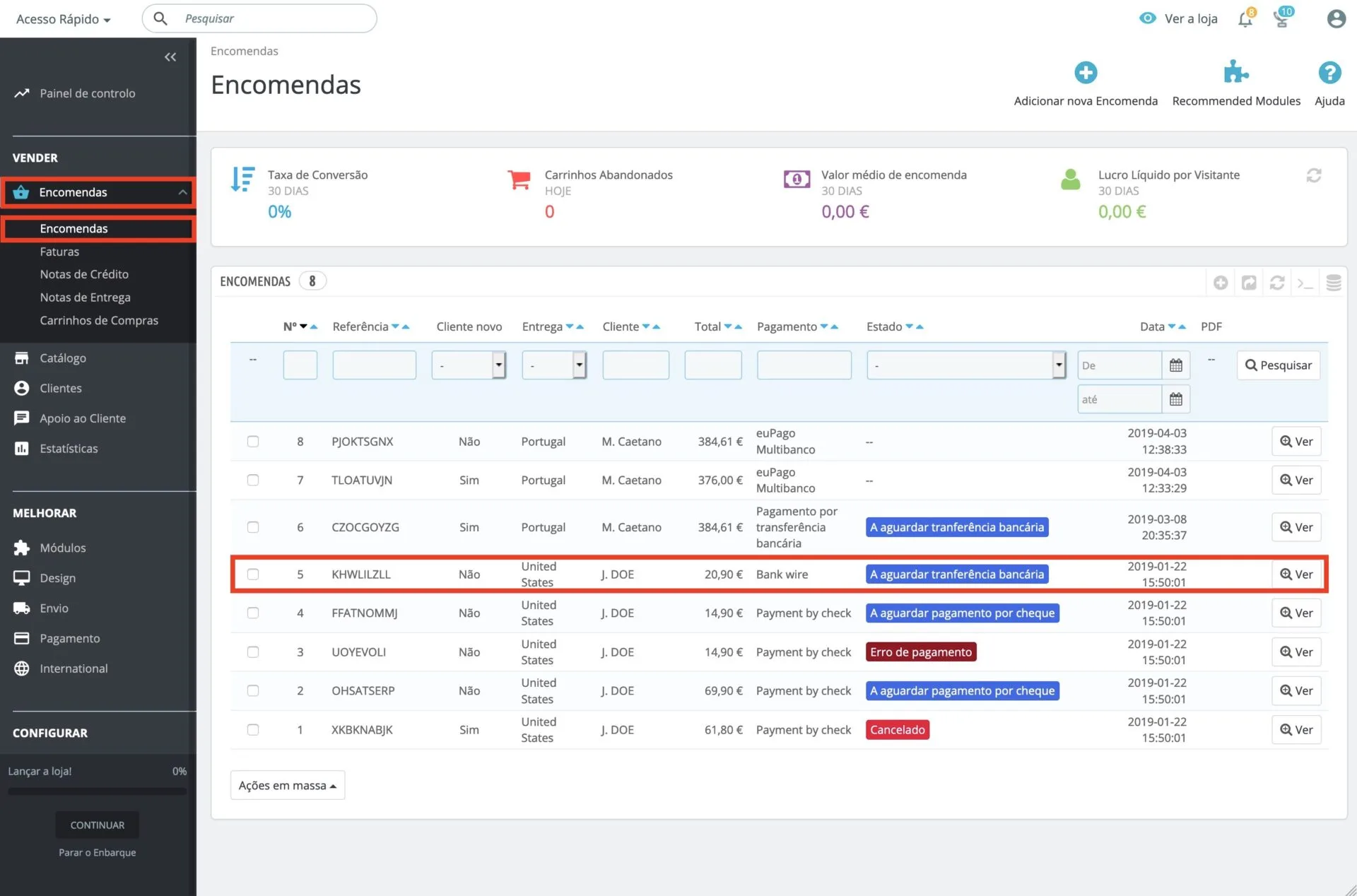Open the Estado filter dropdown

965,365
